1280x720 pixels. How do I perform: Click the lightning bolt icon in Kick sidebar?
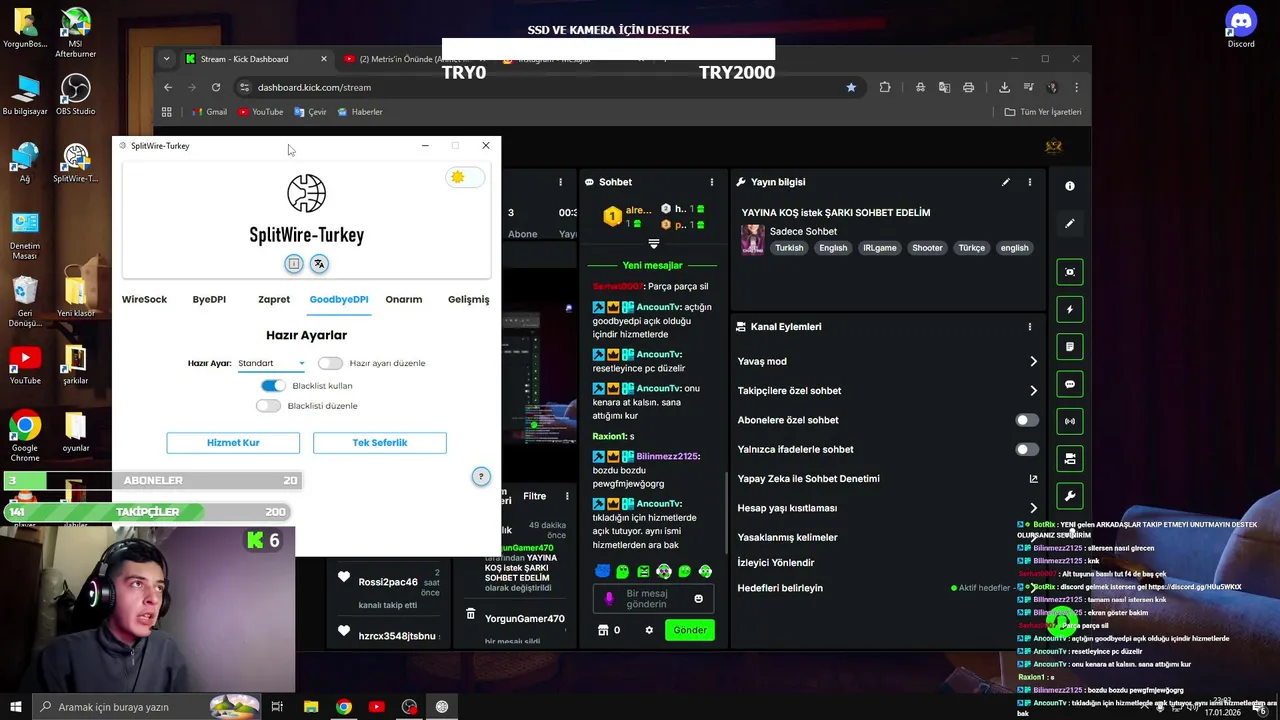(x=1070, y=309)
